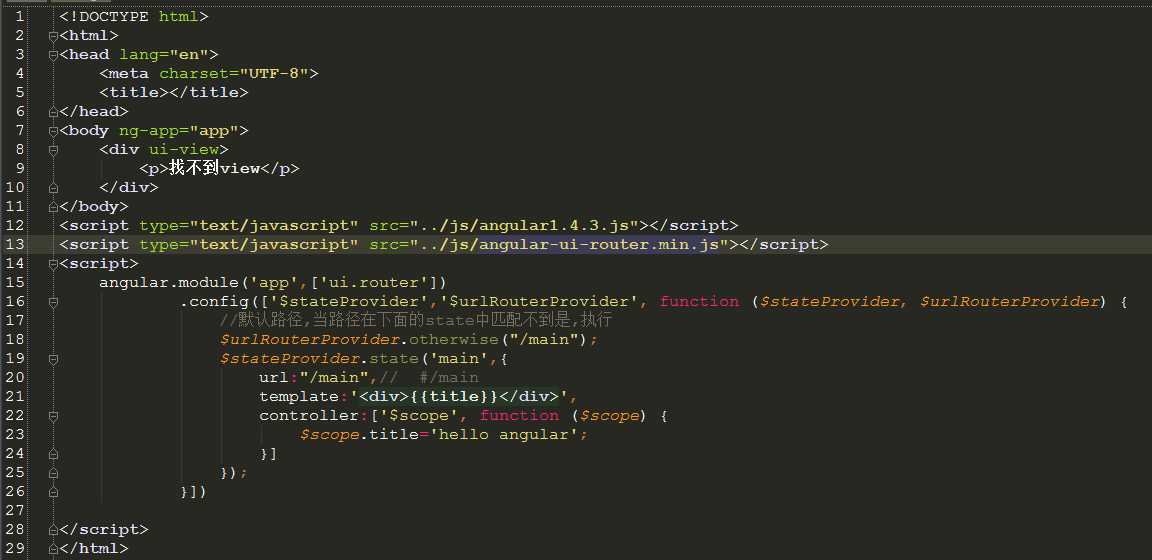The width and height of the screenshot is (1152, 560).
Task: Click the fold end marker beside </head>
Action: pos(53,112)
